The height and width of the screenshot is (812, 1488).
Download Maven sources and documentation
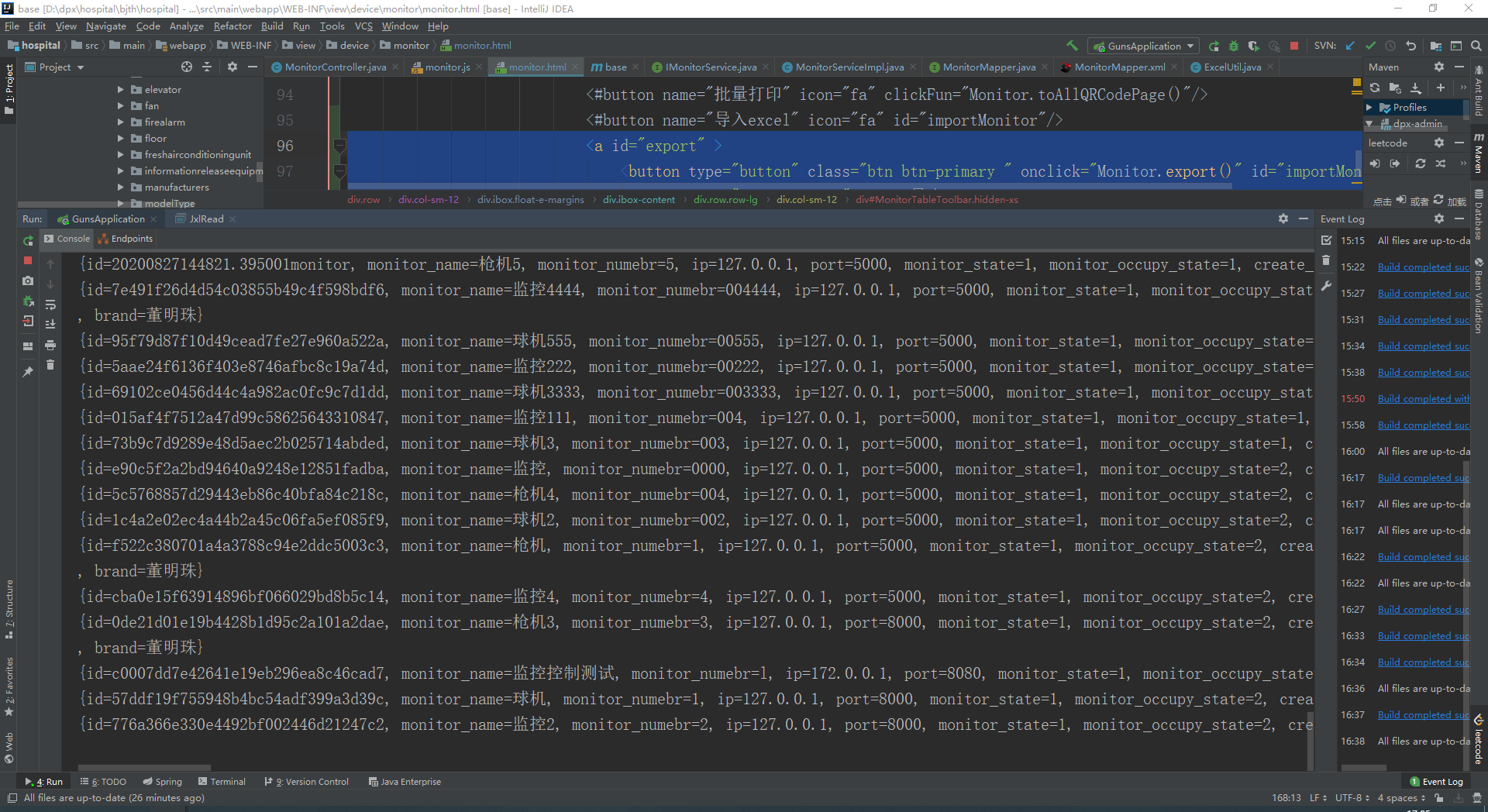(x=1416, y=88)
